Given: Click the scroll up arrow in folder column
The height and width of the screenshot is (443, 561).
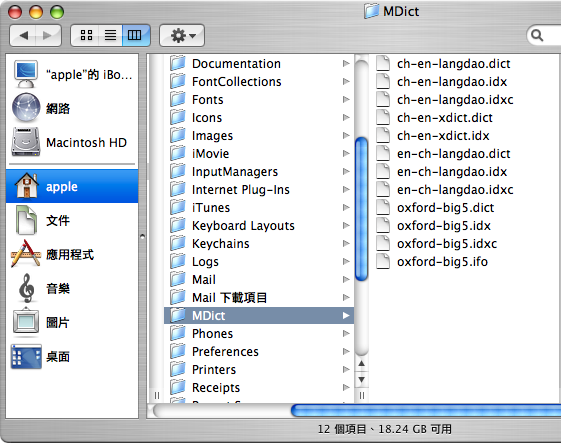Looking at the screenshot, I should (362, 364).
